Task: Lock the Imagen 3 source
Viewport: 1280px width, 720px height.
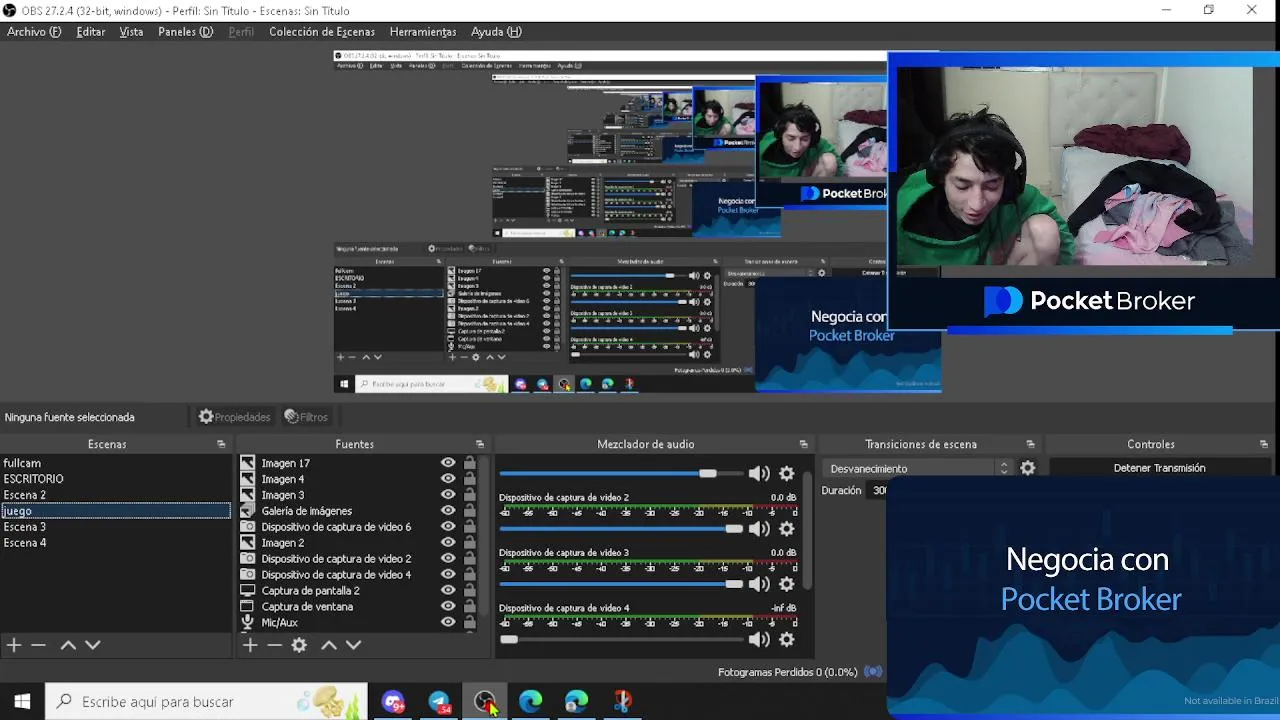Action: [470, 495]
